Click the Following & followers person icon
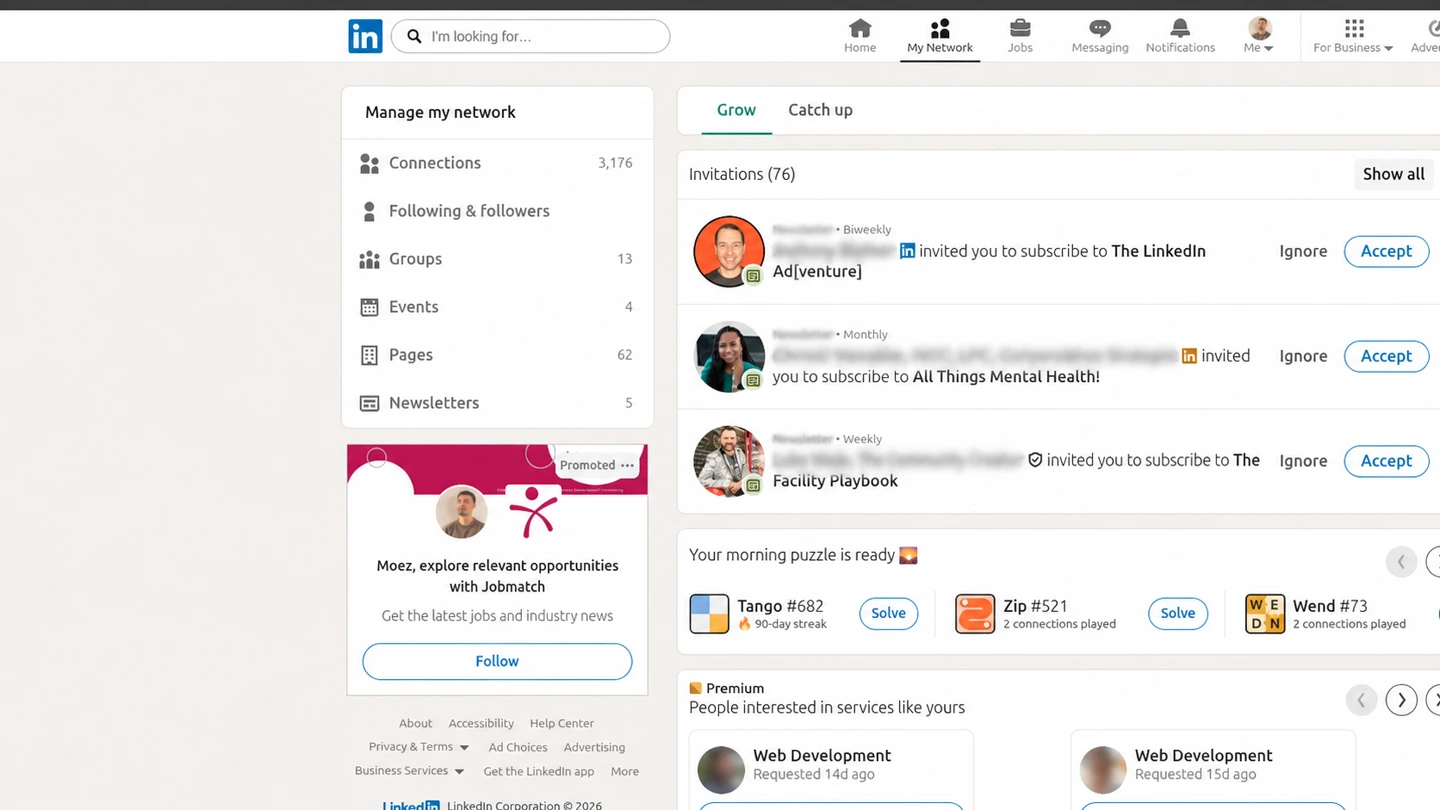The width and height of the screenshot is (1440, 810). [x=369, y=211]
